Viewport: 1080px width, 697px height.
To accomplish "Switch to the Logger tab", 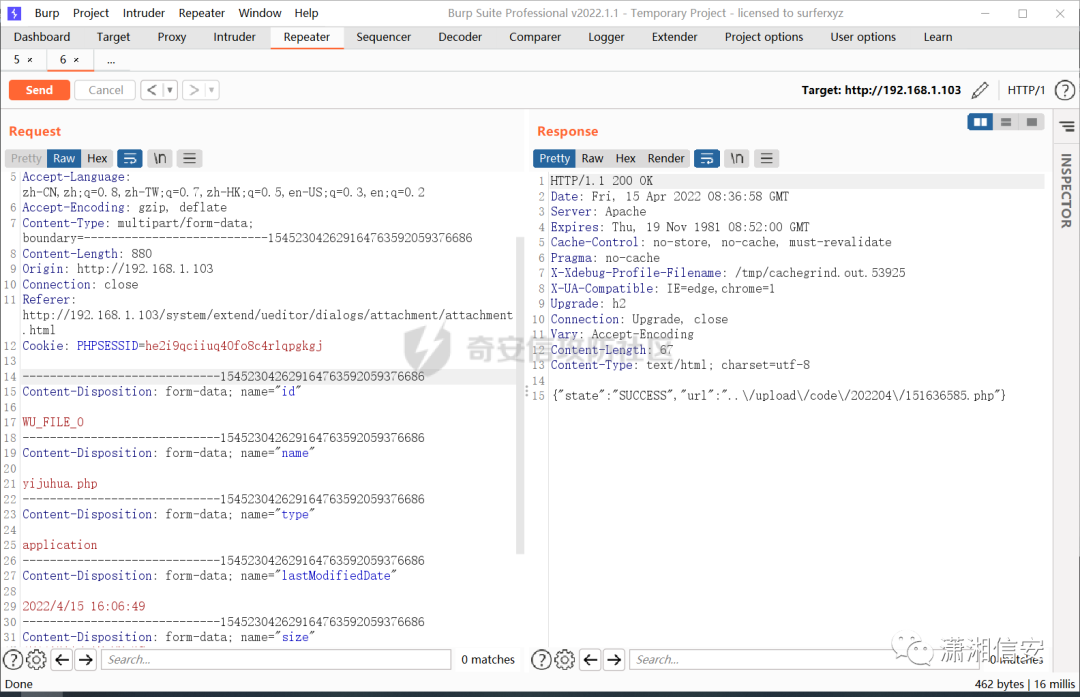I will click(606, 37).
